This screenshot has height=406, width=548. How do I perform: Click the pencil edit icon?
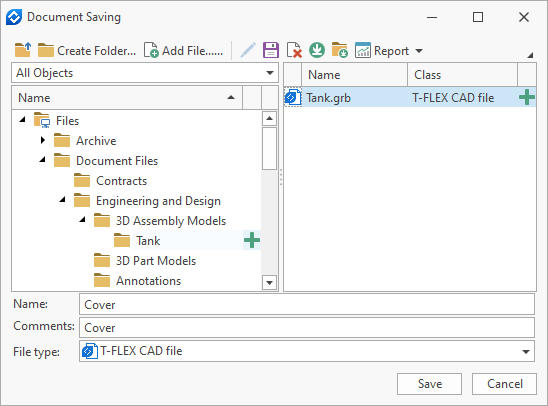click(x=248, y=50)
